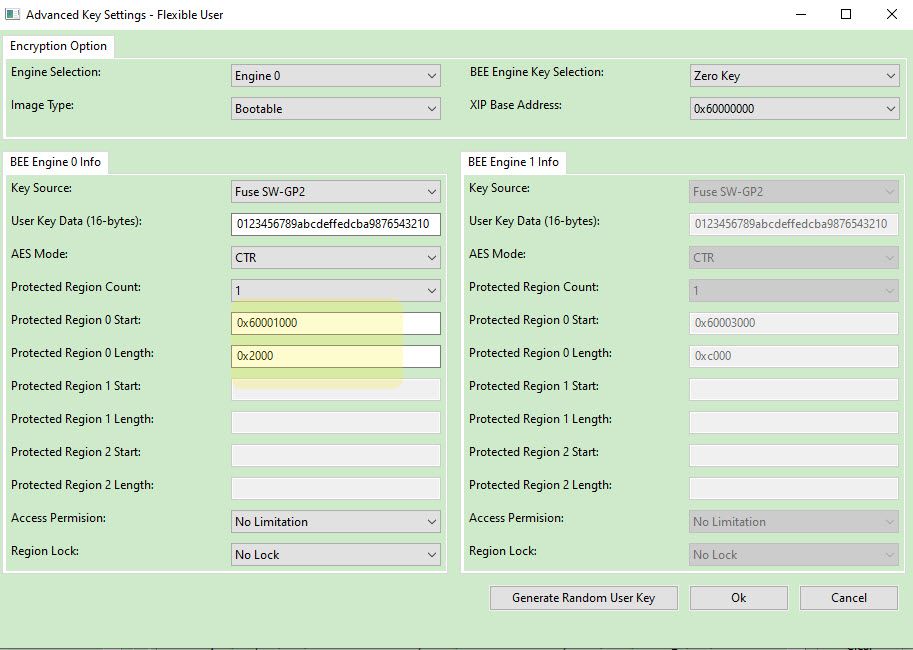The width and height of the screenshot is (913, 650).
Task: Open BEE Engine 0 Protected Region Count dropdown
Action: pos(335,291)
